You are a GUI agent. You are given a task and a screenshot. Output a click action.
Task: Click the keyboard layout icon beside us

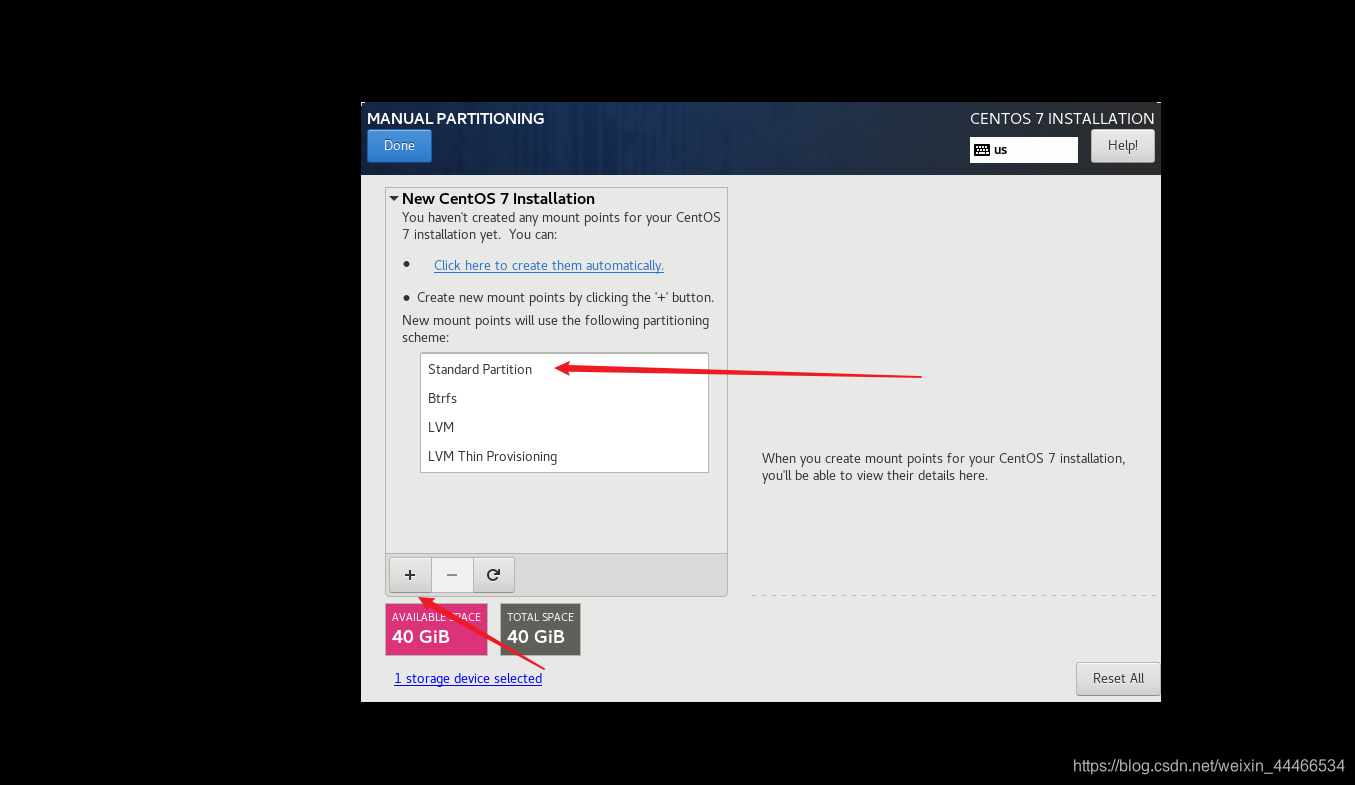tap(982, 150)
